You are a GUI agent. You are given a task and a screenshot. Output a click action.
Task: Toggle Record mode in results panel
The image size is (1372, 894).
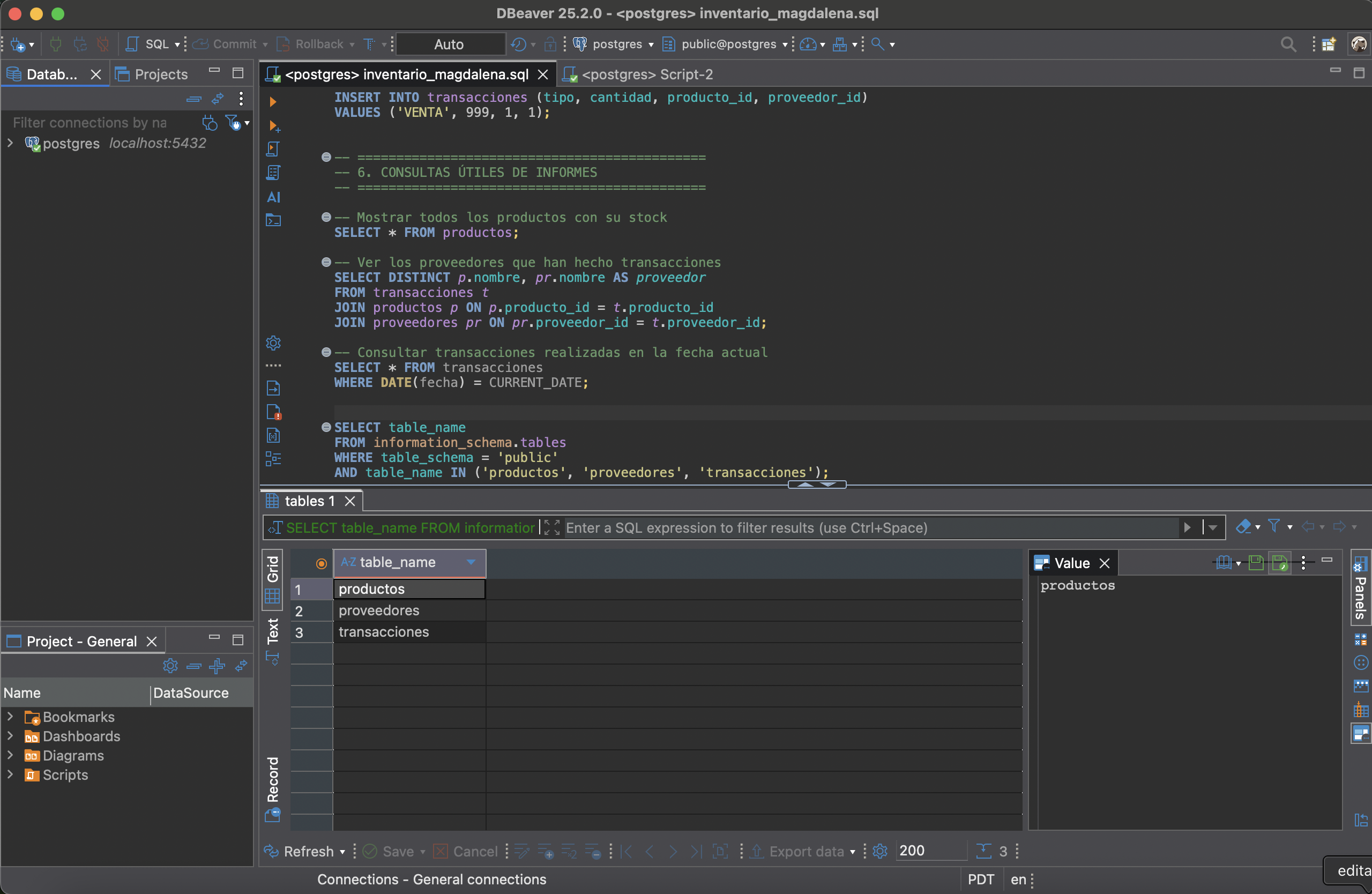tap(273, 788)
